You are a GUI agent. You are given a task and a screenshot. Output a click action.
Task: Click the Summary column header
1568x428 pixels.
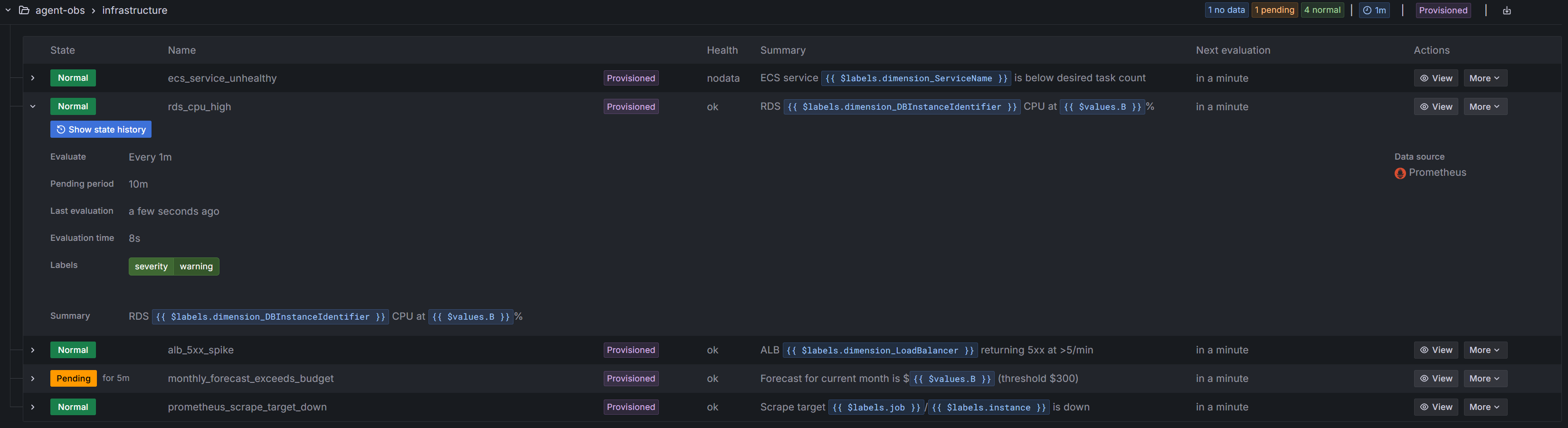coord(783,50)
